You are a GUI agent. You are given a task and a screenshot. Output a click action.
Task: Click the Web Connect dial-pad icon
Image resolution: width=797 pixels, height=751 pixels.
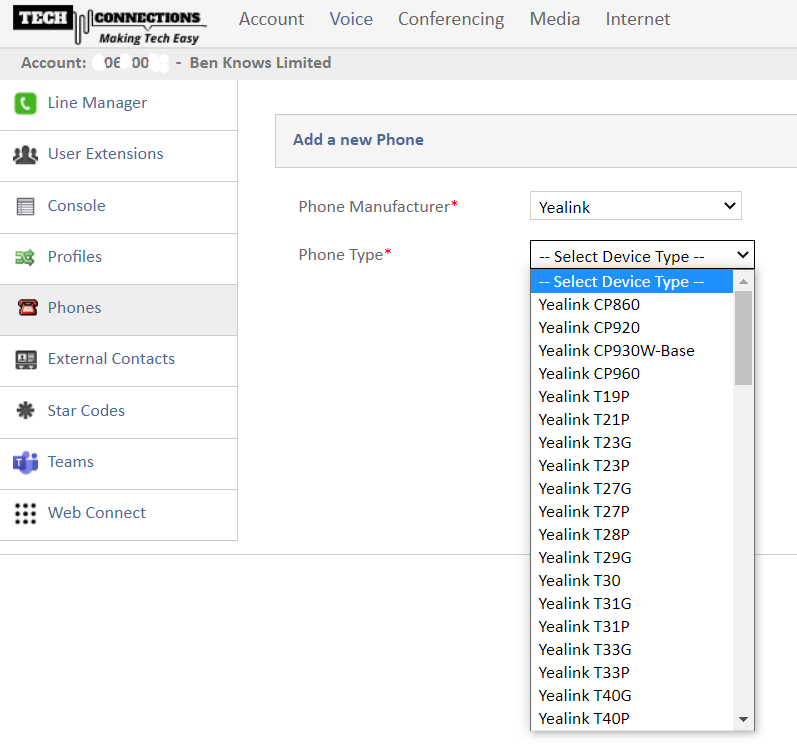(x=25, y=514)
